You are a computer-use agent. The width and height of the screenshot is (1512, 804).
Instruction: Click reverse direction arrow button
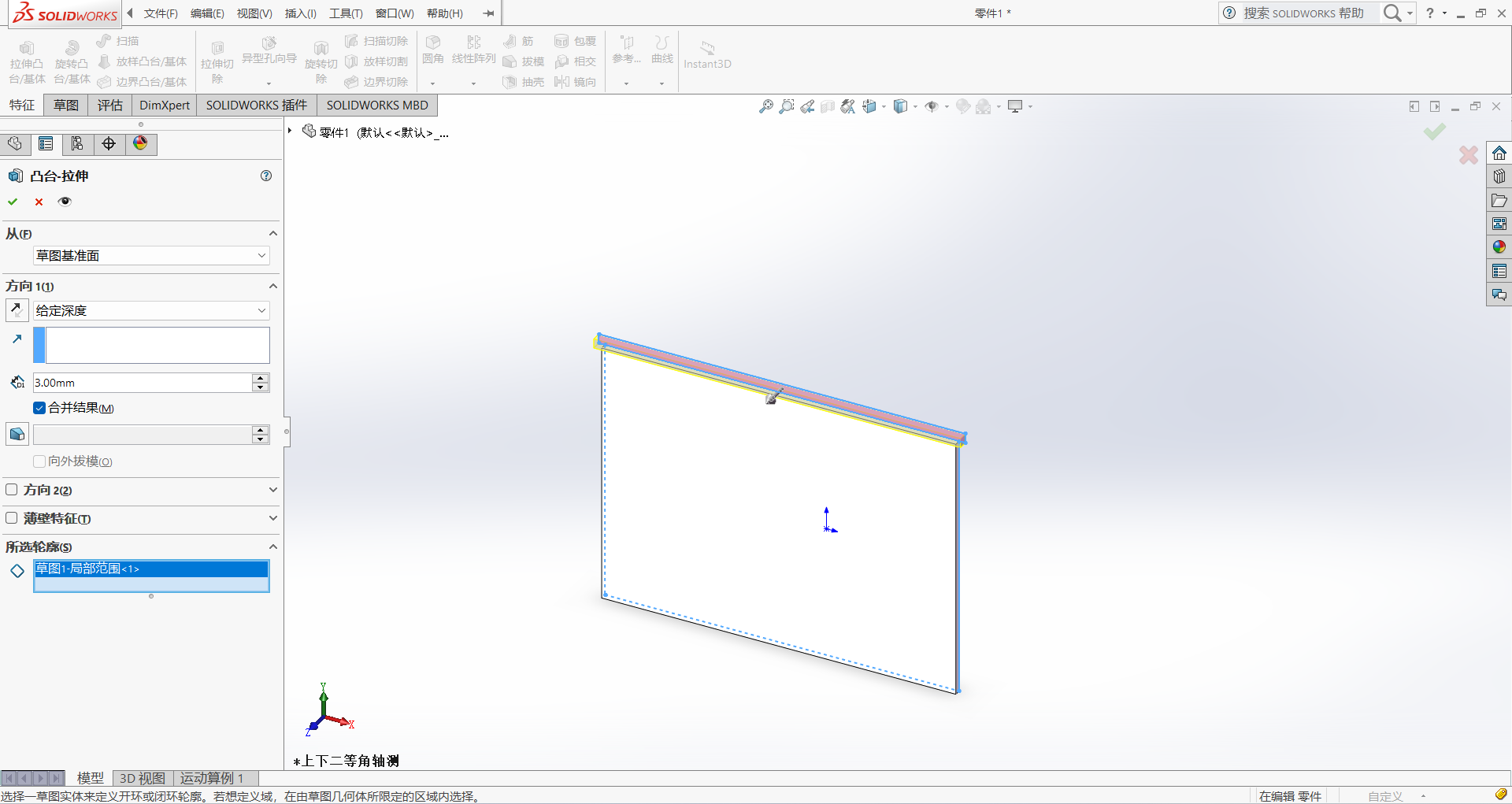tap(17, 310)
